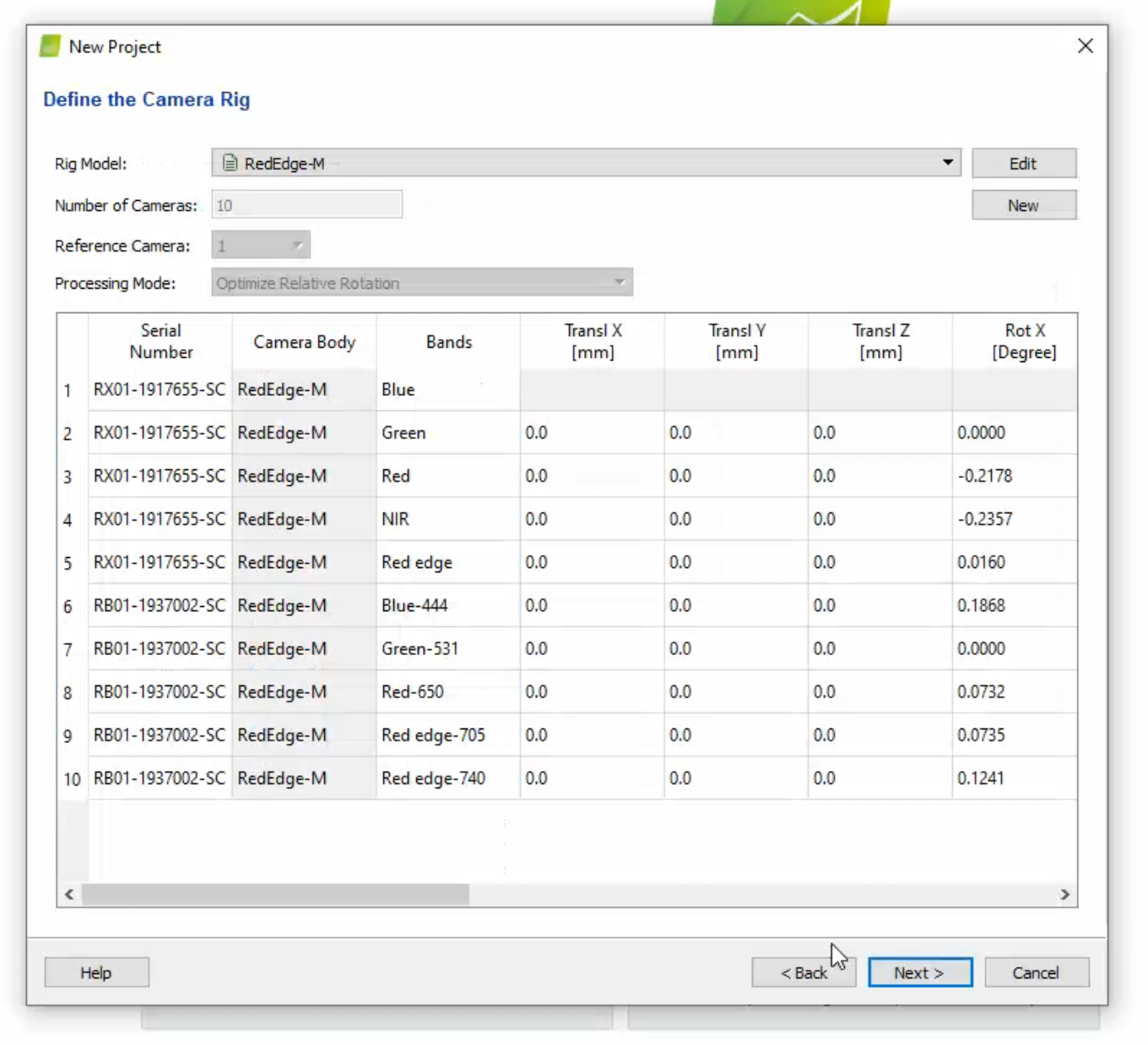This screenshot has height=1045, width=1148.
Task: Click the Red band cell in row 3
Action: 448,476
